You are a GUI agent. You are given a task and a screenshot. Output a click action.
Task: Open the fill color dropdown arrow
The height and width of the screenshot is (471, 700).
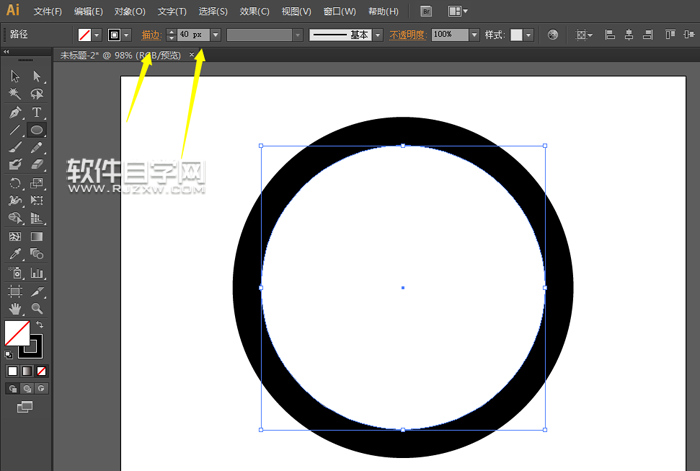[x=97, y=34]
